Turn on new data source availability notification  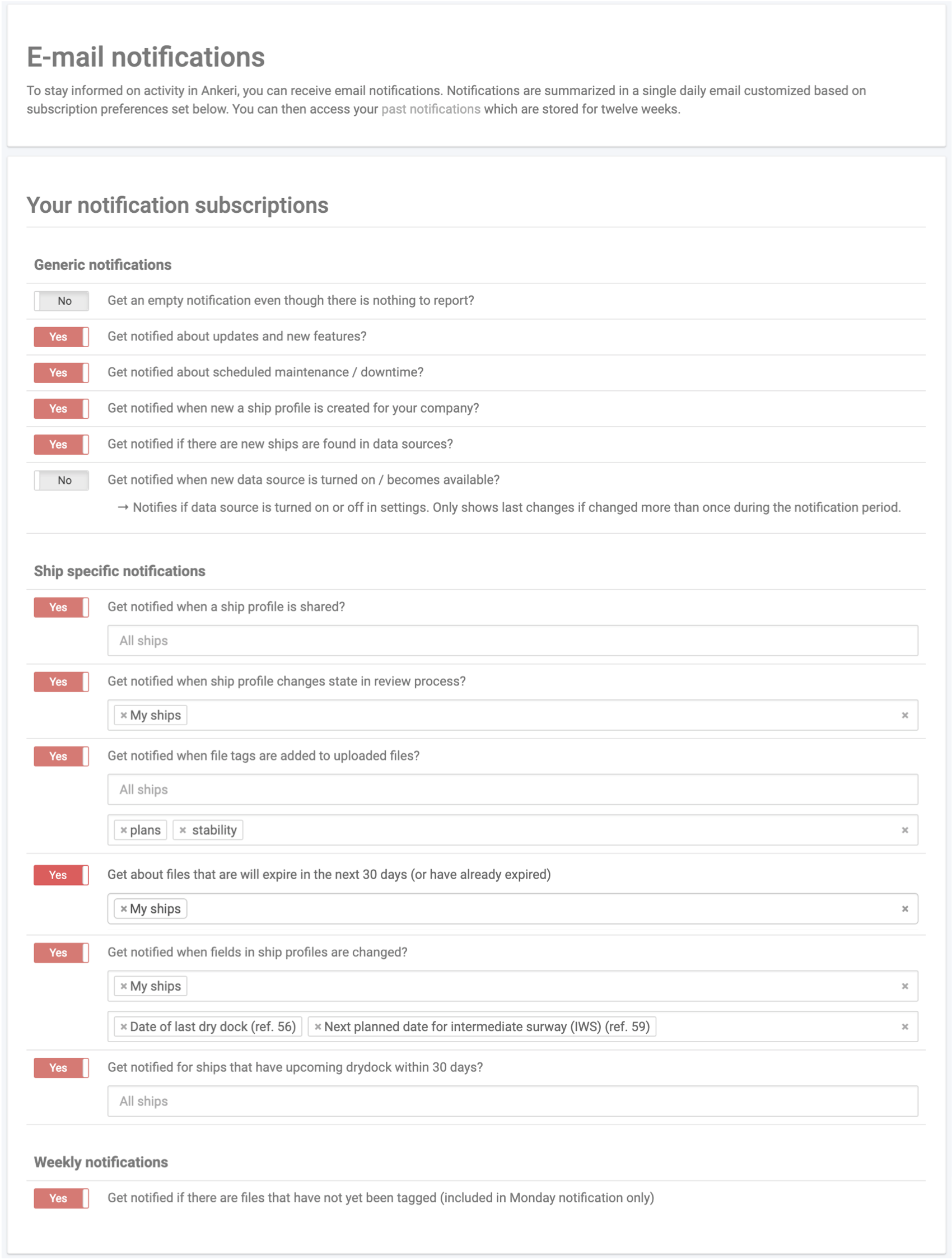62,480
